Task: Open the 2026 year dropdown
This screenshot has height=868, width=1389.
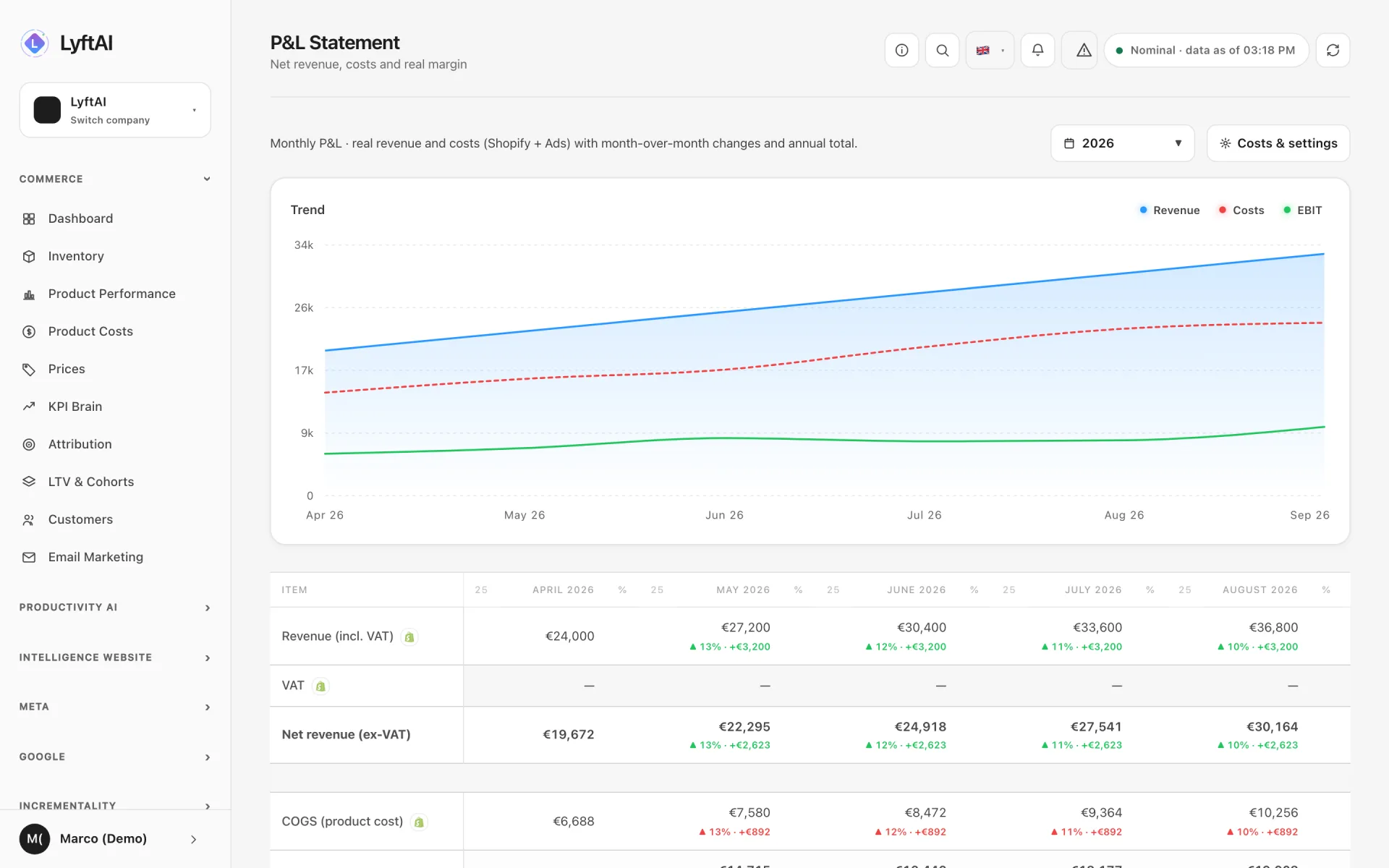Action: [x=1122, y=143]
